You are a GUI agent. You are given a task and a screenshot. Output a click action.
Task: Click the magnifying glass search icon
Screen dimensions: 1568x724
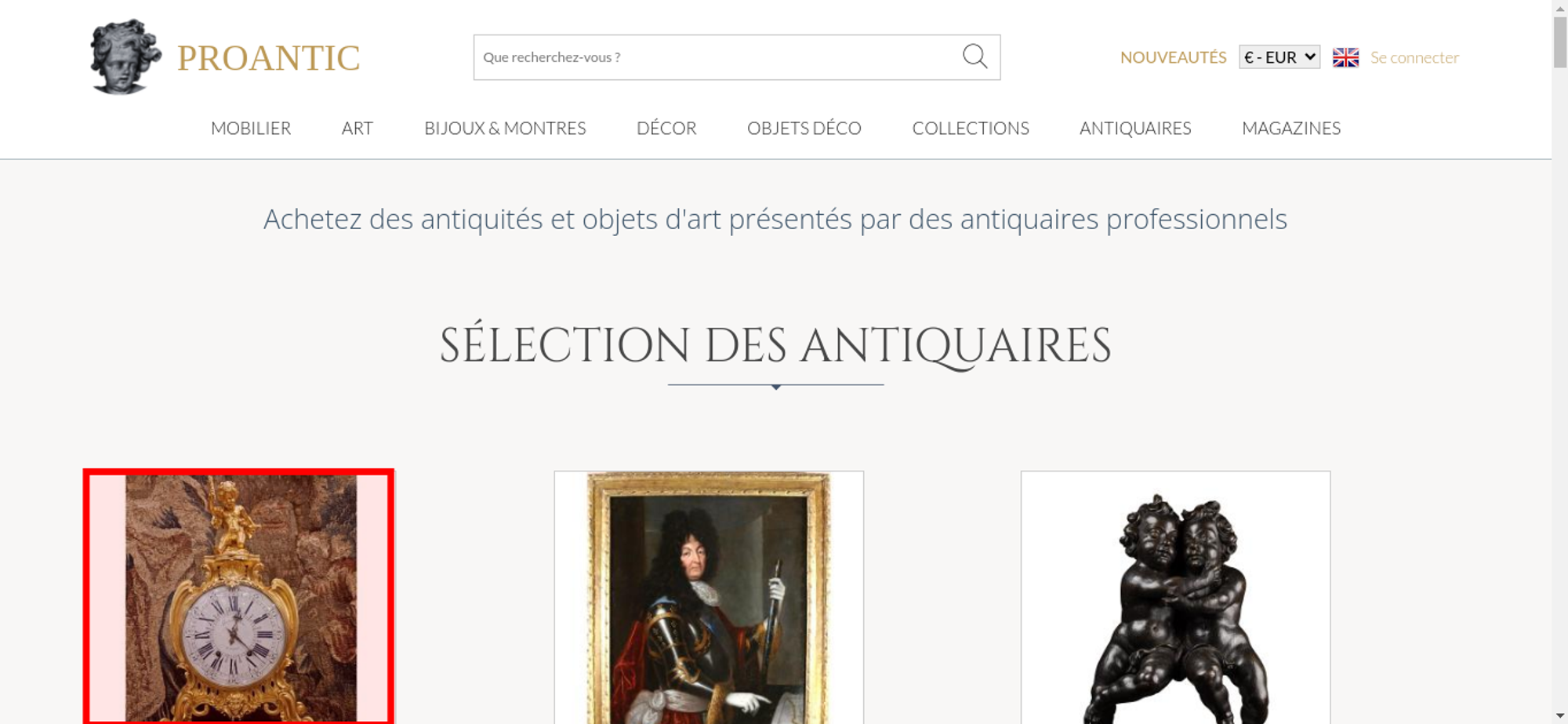pyautogui.click(x=975, y=56)
